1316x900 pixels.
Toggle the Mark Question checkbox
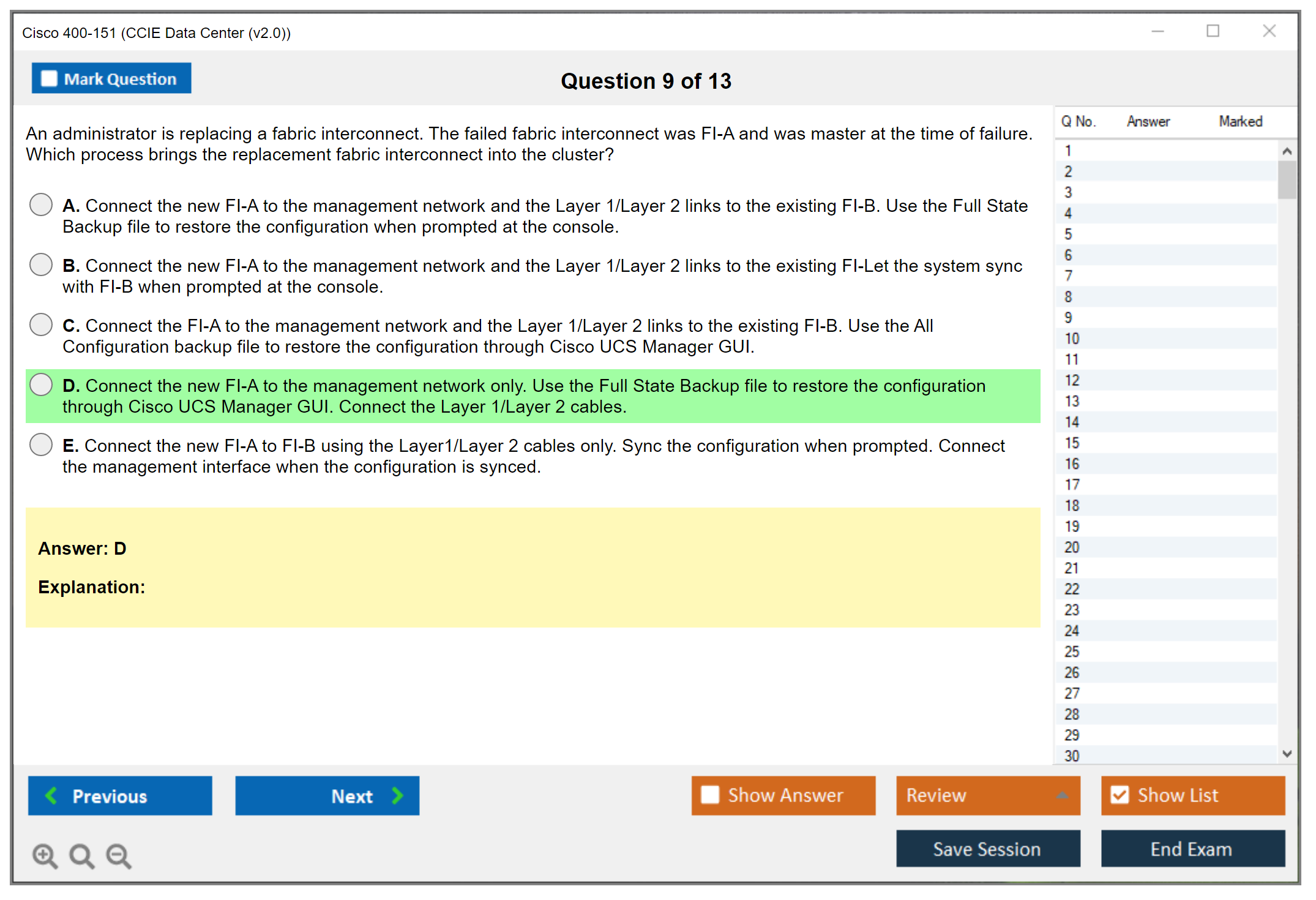(49, 79)
